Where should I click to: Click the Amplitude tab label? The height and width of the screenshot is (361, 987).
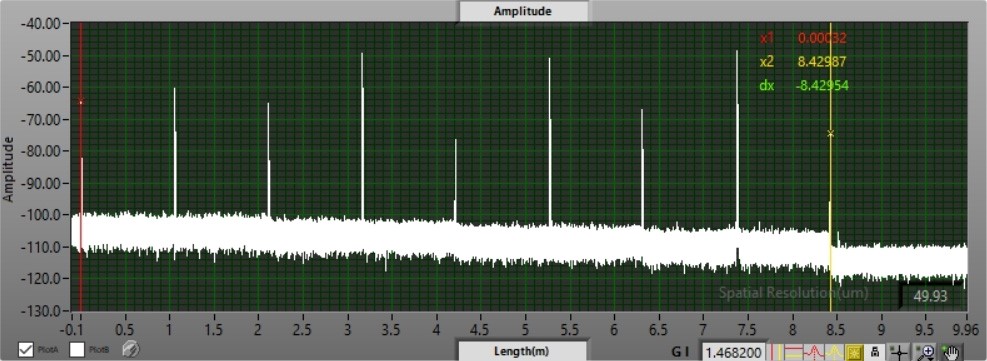pos(523,11)
